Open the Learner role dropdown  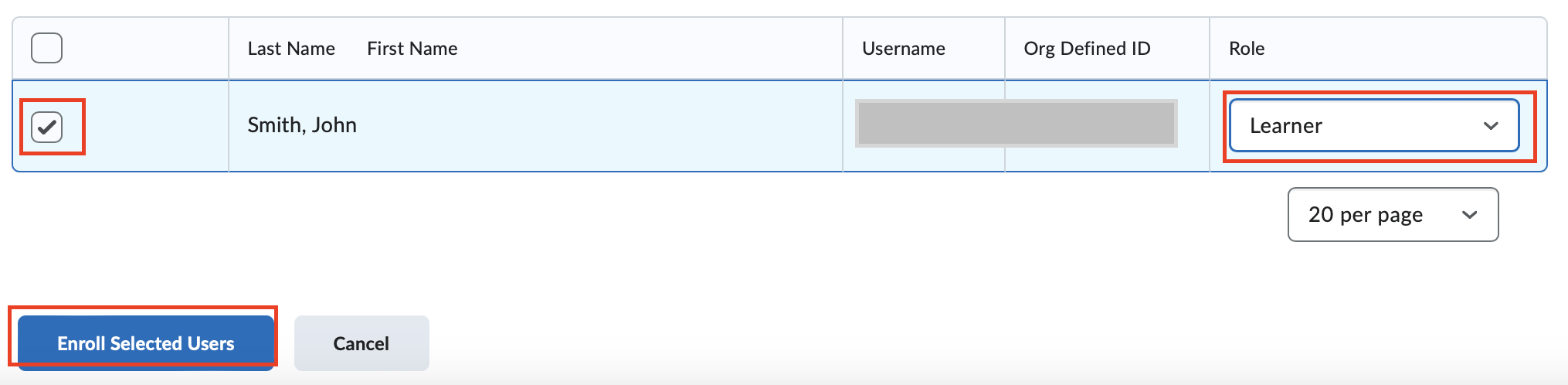(1374, 125)
